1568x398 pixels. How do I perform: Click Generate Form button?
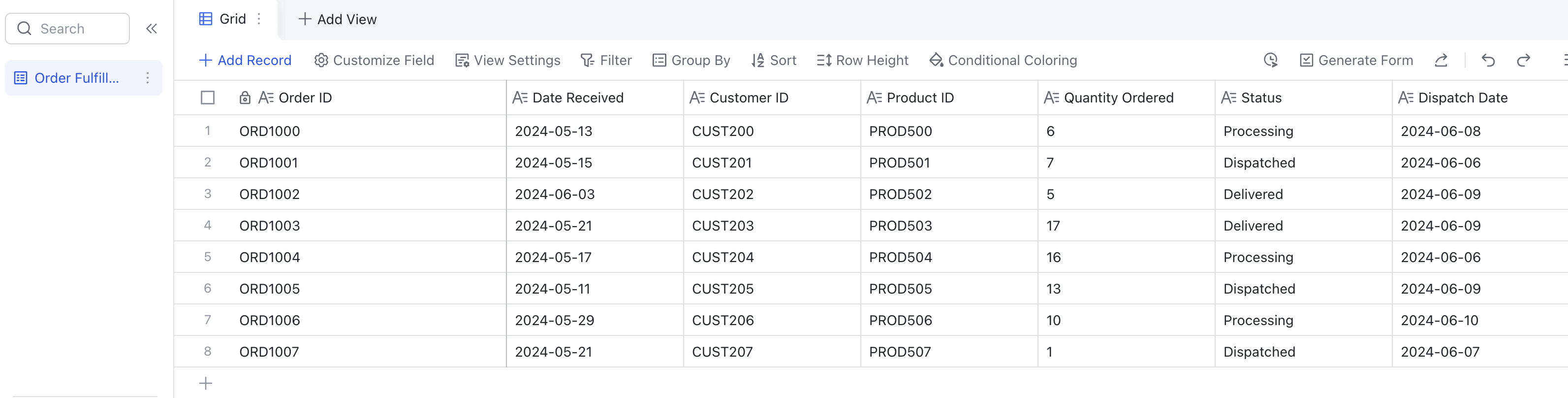[1356, 60]
